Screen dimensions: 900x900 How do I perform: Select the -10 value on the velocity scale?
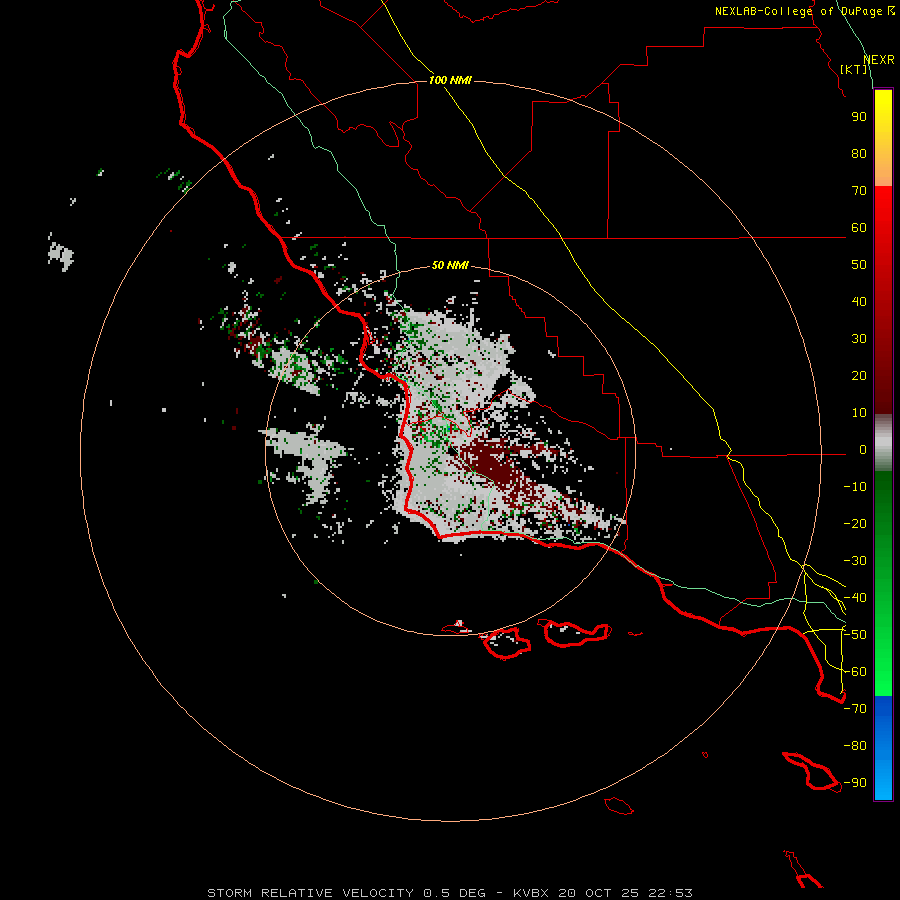pyautogui.click(x=855, y=487)
